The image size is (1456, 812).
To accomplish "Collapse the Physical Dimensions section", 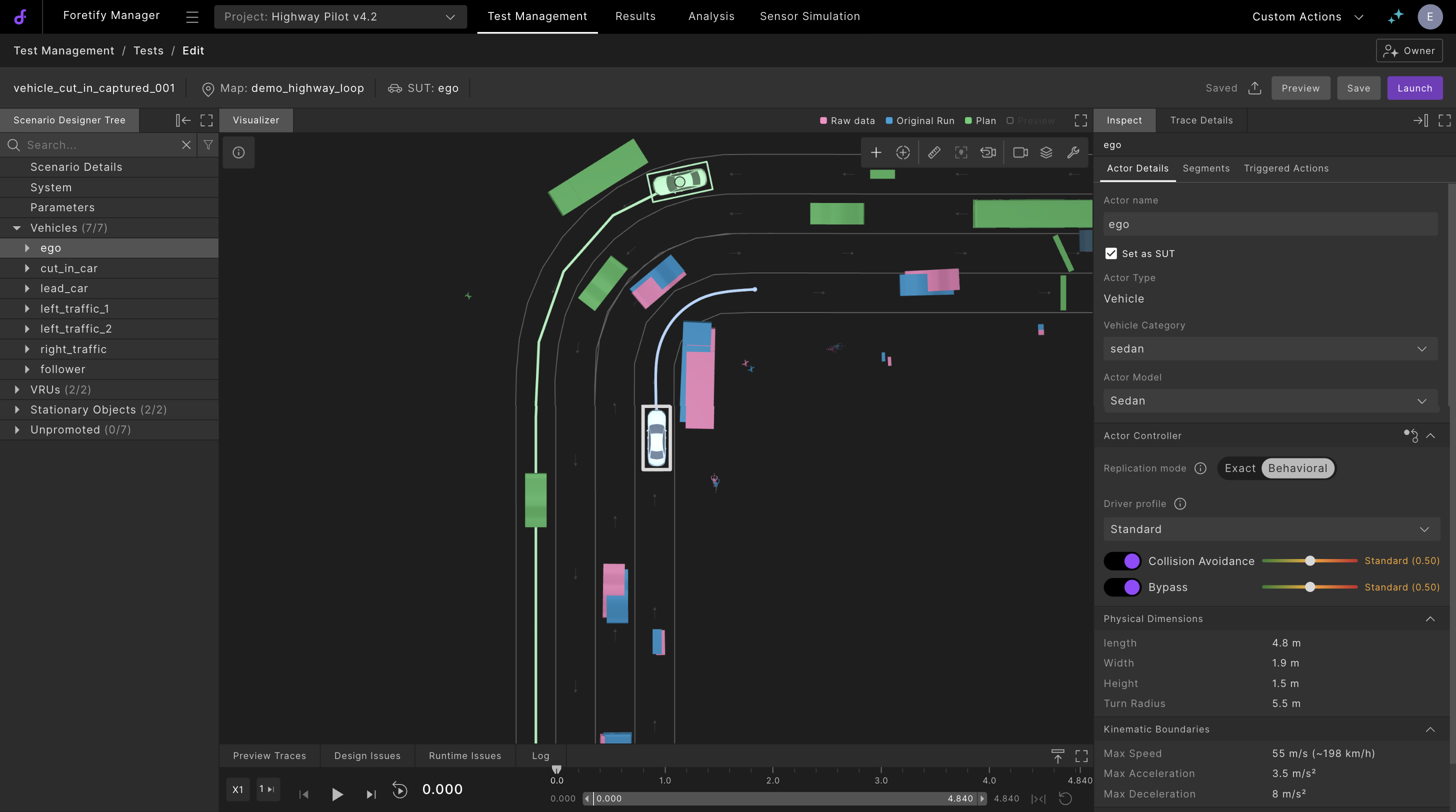I will [1430, 619].
